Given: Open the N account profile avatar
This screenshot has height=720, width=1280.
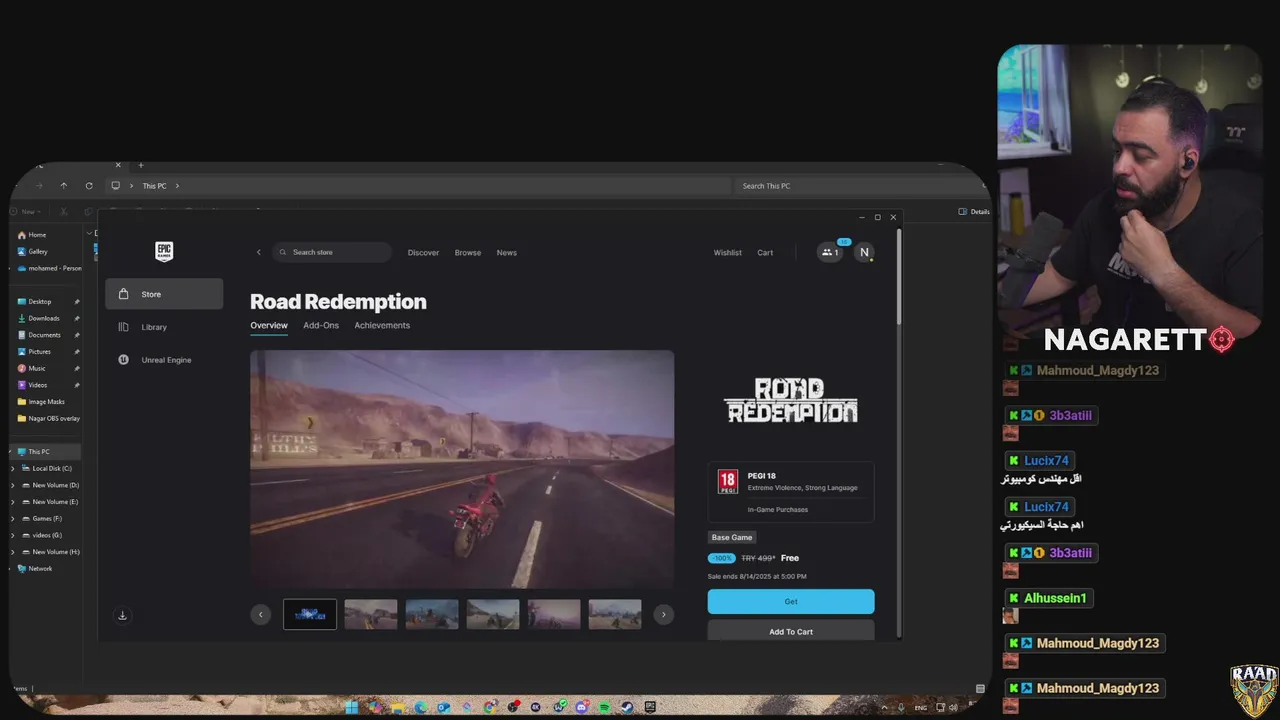Looking at the screenshot, I should 864,252.
